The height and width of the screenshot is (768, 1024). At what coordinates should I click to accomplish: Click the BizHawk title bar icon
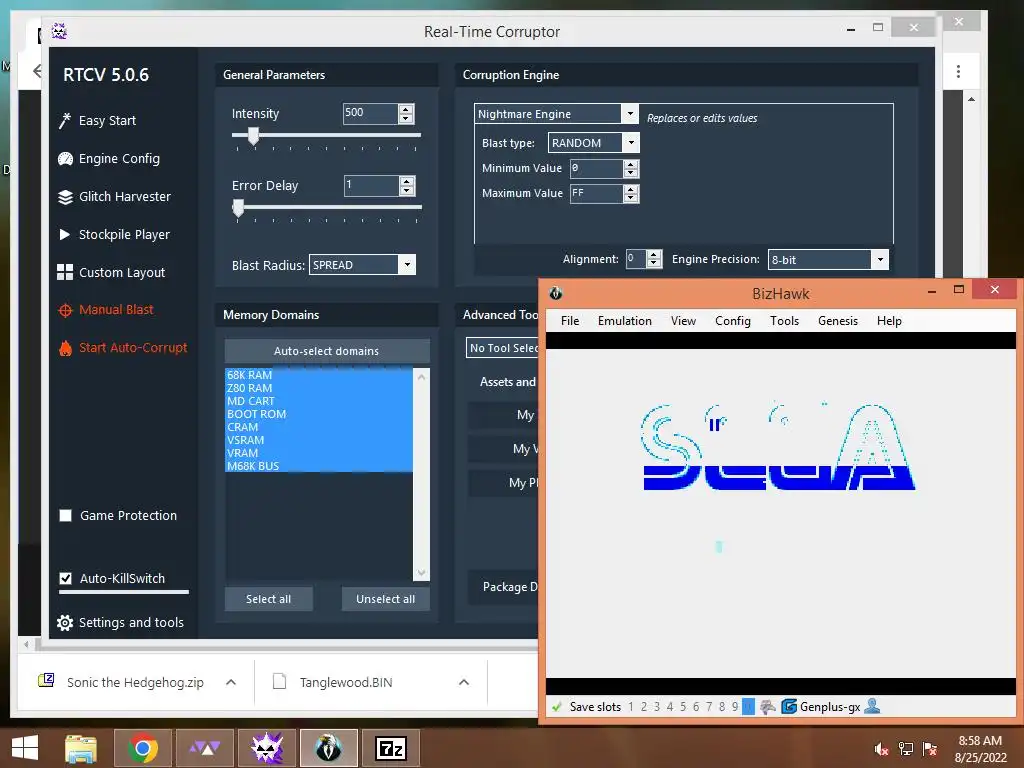(556, 293)
